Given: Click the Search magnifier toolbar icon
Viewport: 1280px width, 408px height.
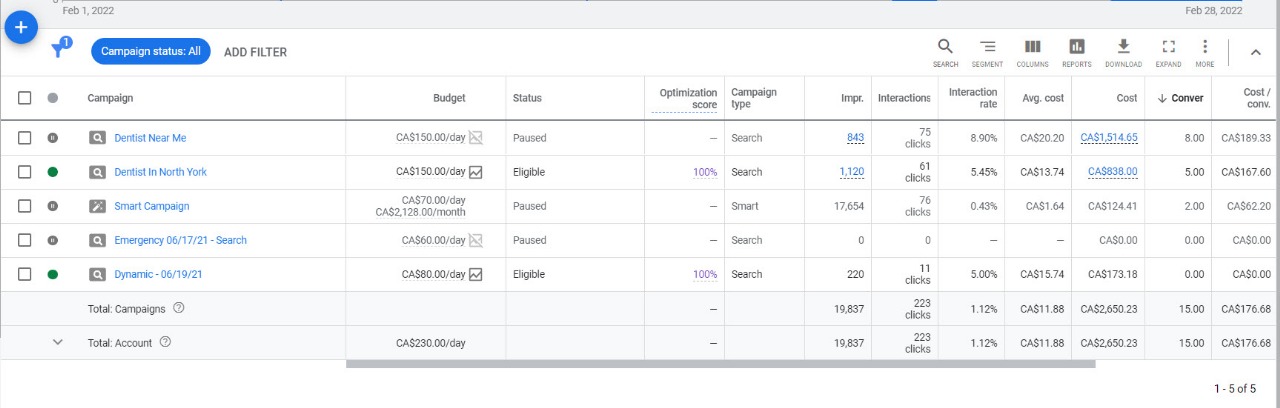Looking at the screenshot, I should [945, 52].
